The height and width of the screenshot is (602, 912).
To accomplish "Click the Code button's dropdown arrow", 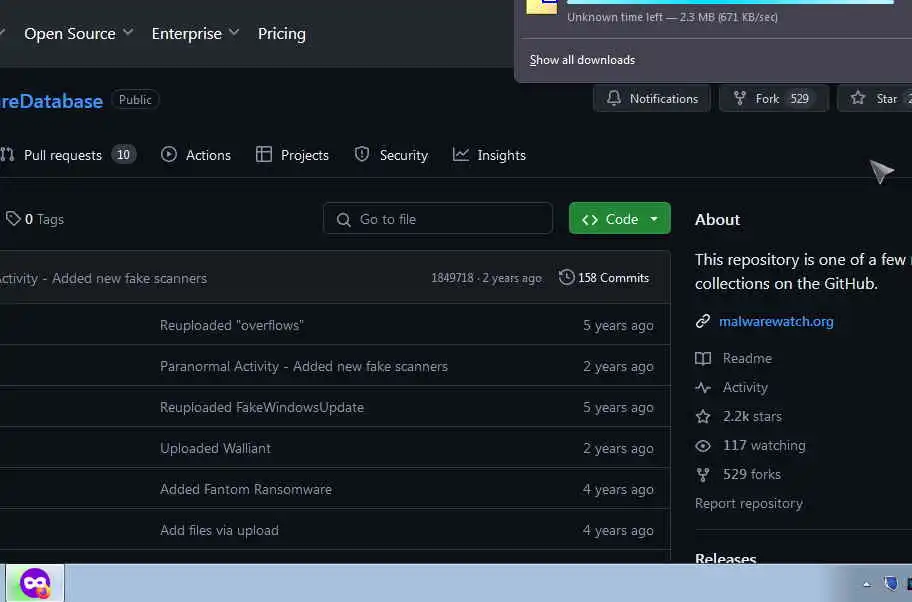I will [x=654, y=219].
